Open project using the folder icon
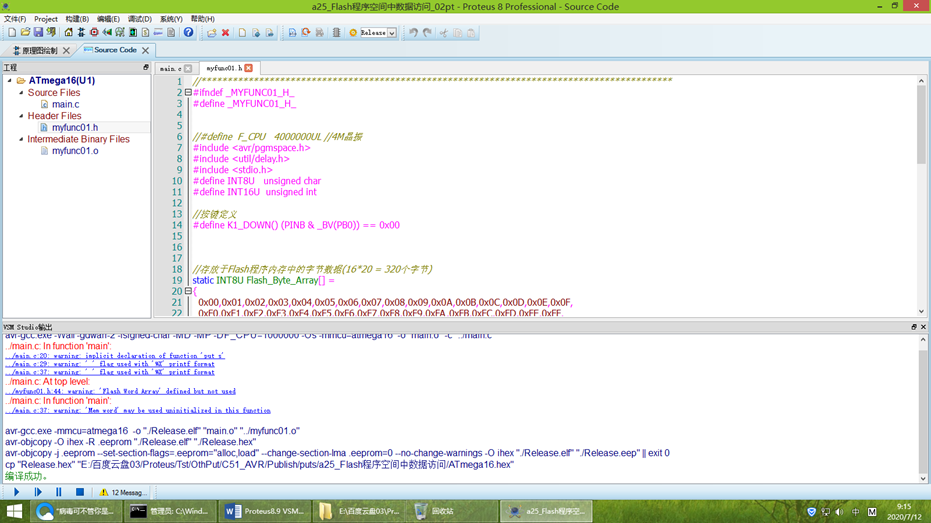The image size is (931, 523). (25, 33)
